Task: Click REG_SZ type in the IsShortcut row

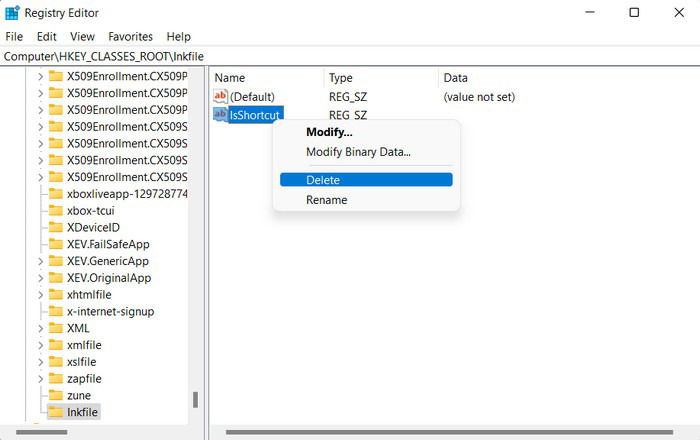Action: (348, 115)
